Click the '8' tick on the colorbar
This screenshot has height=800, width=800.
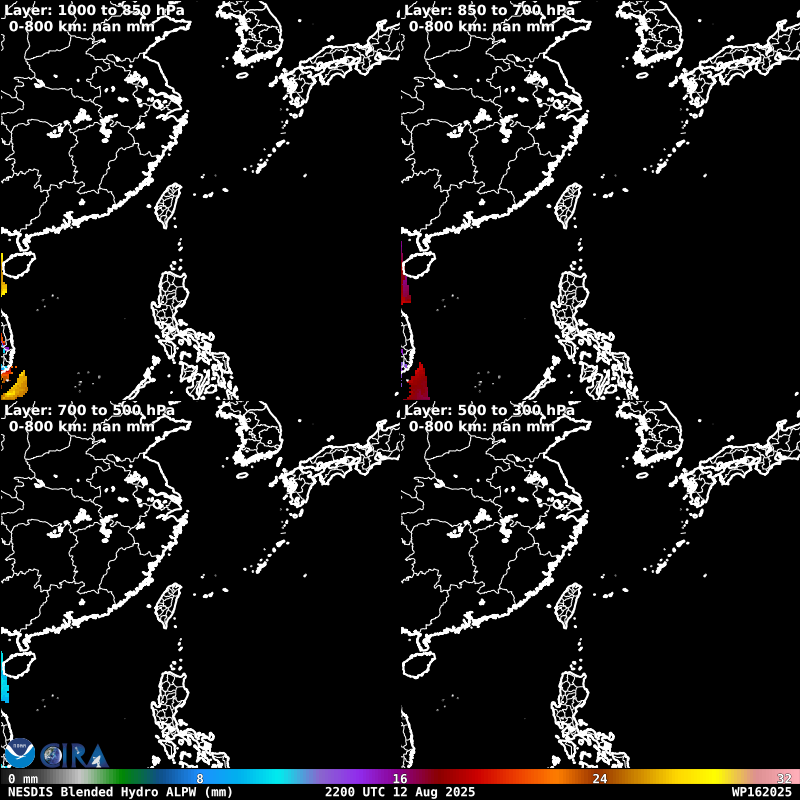tap(200, 779)
